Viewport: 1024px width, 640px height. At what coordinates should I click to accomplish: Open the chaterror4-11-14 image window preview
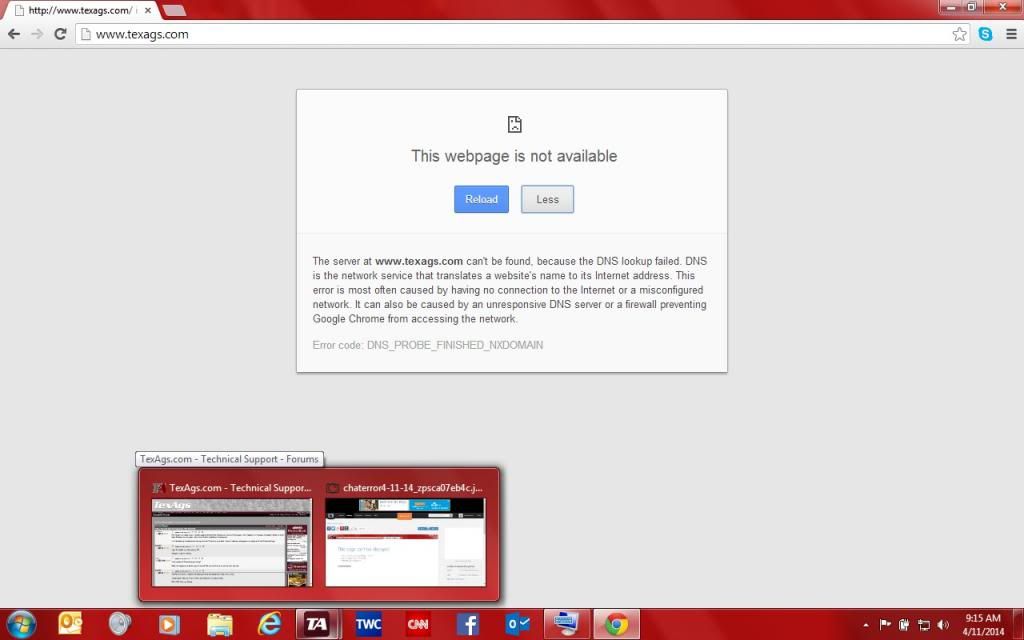point(405,541)
